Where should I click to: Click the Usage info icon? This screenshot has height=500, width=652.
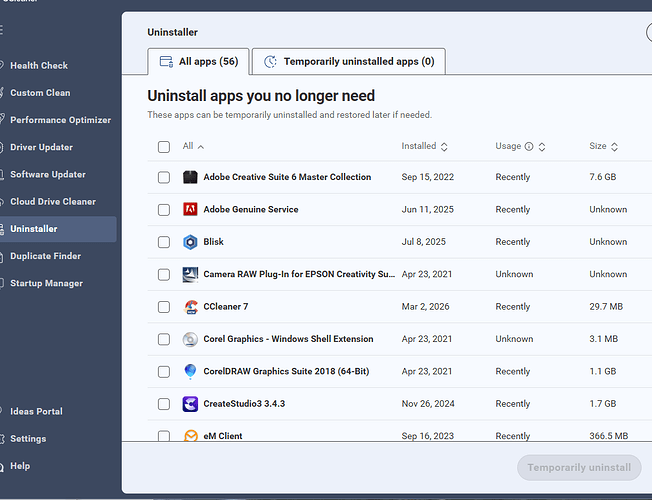(x=529, y=146)
